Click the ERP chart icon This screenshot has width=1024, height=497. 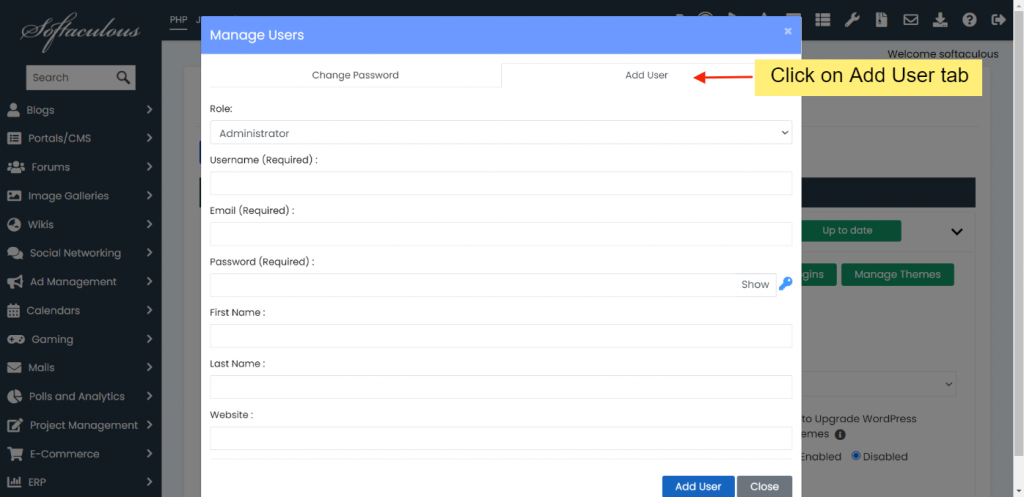point(14,483)
